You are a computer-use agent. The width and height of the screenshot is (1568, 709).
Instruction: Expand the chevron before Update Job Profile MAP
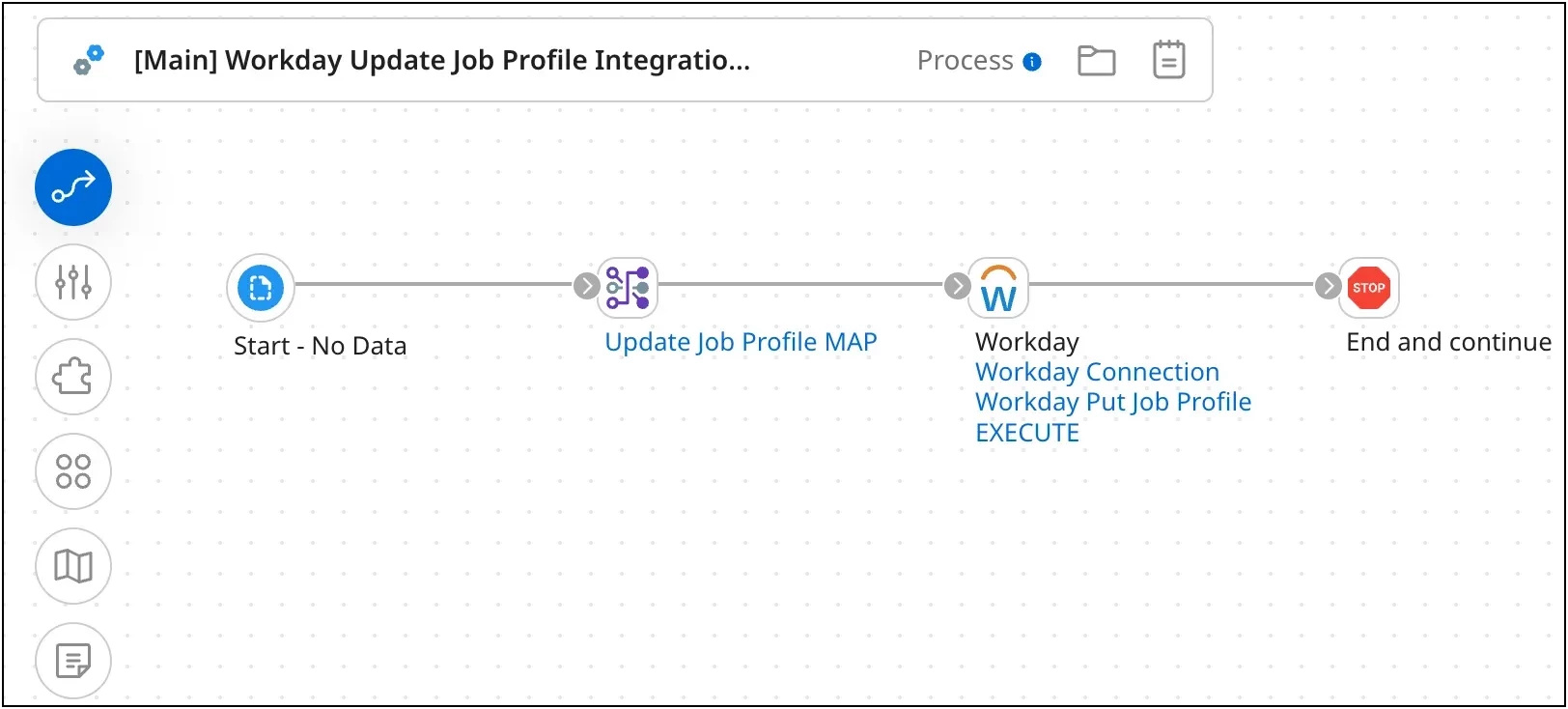pyautogui.click(x=586, y=286)
